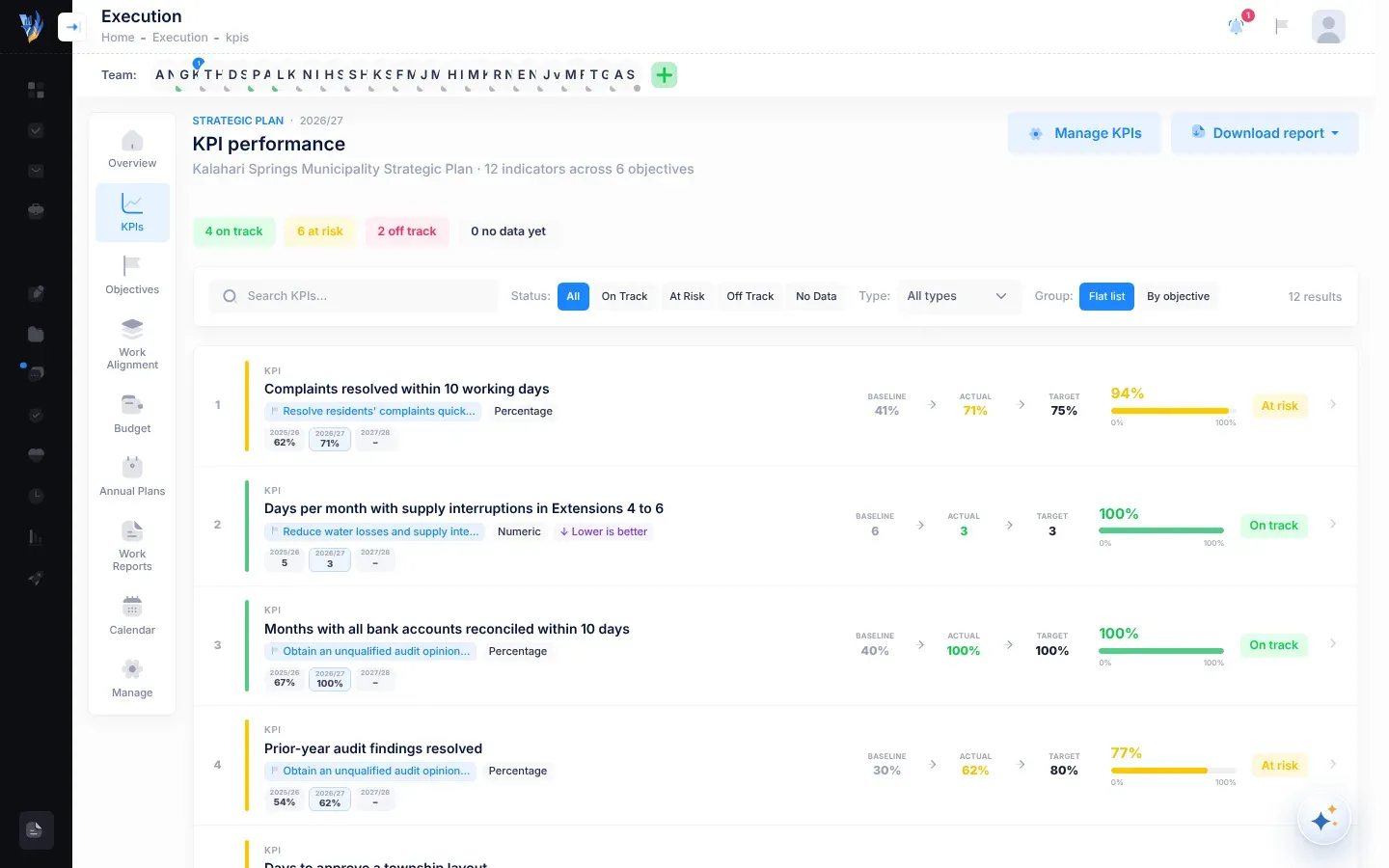Image resolution: width=1389 pixels, height=868 pixels.
Task: Expand the supply interruptions KPI row chevron
Action: (x=1333, y=525)
